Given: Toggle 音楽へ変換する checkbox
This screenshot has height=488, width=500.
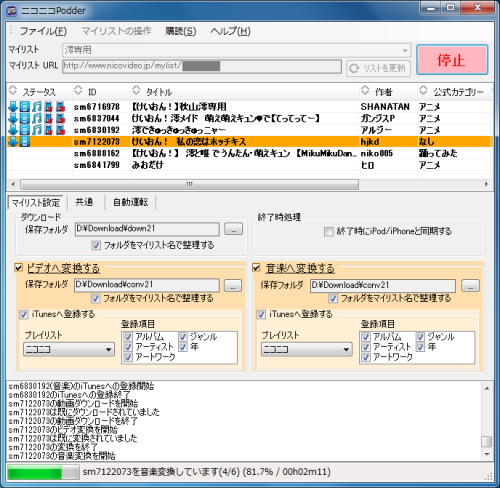Looking at the screenshot, I should click(256, 267).
